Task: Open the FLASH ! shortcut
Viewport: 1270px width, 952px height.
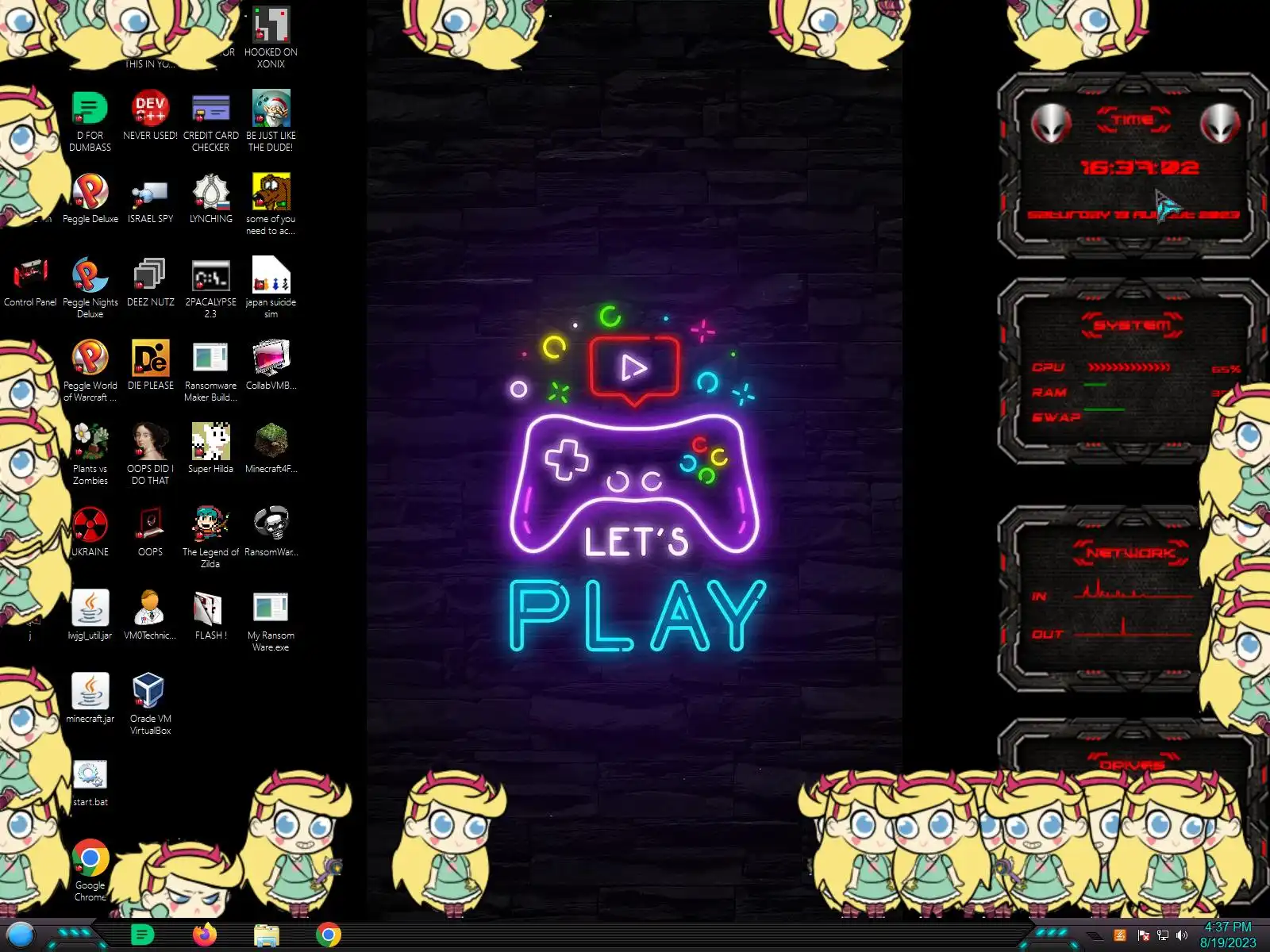Action: click(x=210, y=615)
